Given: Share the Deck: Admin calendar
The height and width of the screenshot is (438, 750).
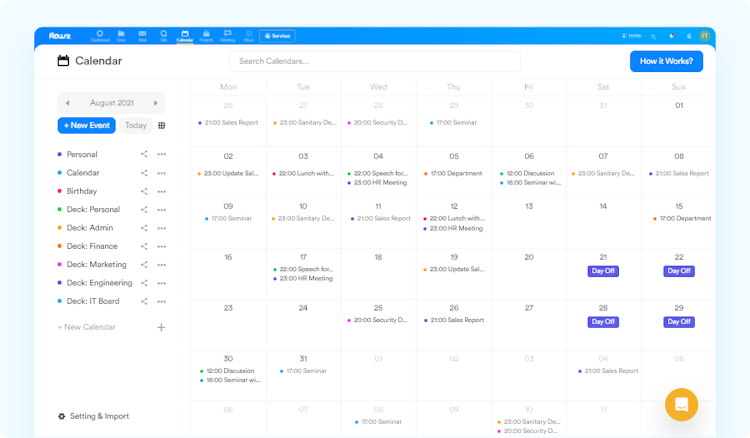Looking at the screenshot, I should 144,228.
